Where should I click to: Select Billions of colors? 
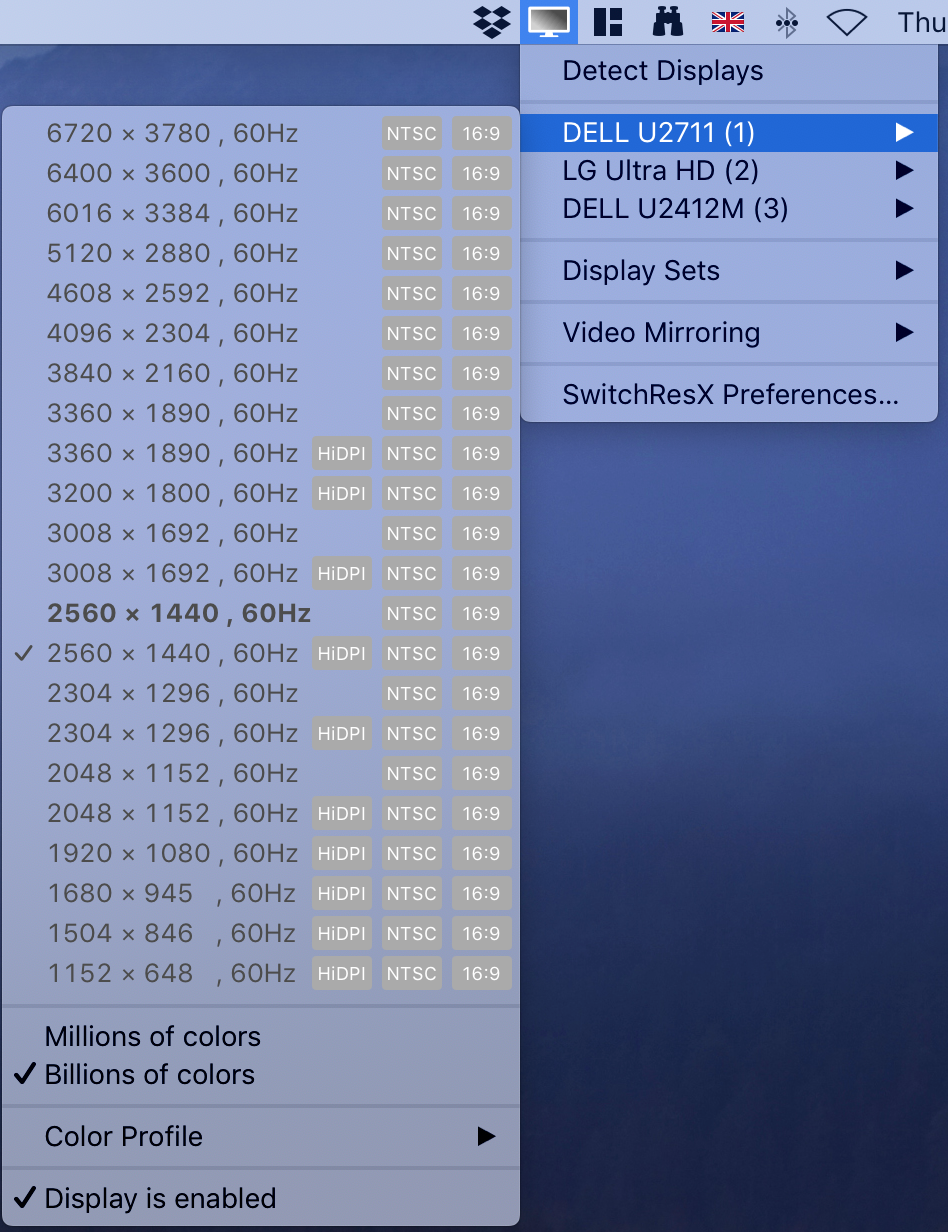pyautogui.click(x=261, y=1075)
